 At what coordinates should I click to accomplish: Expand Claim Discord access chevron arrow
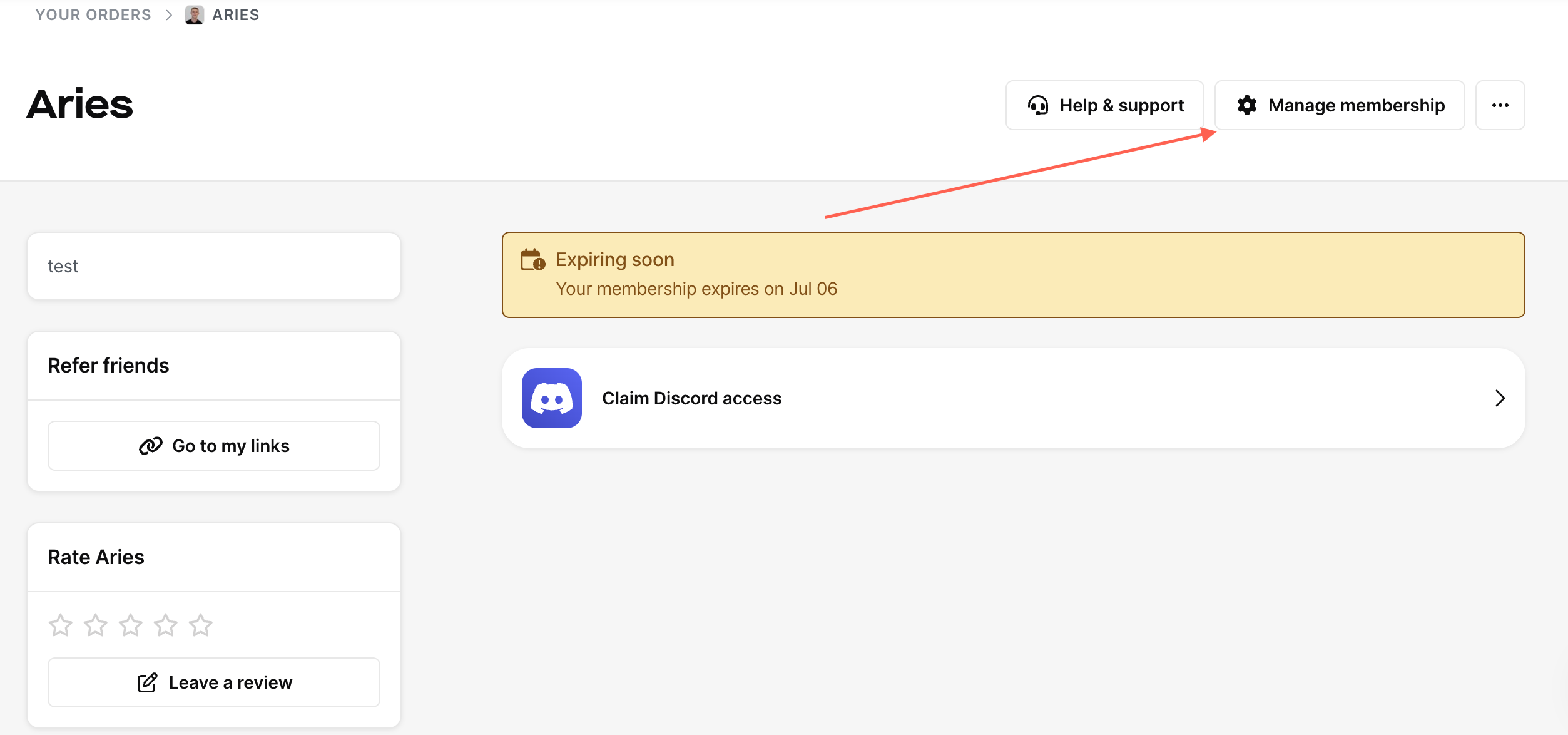tap(1499, 398)
